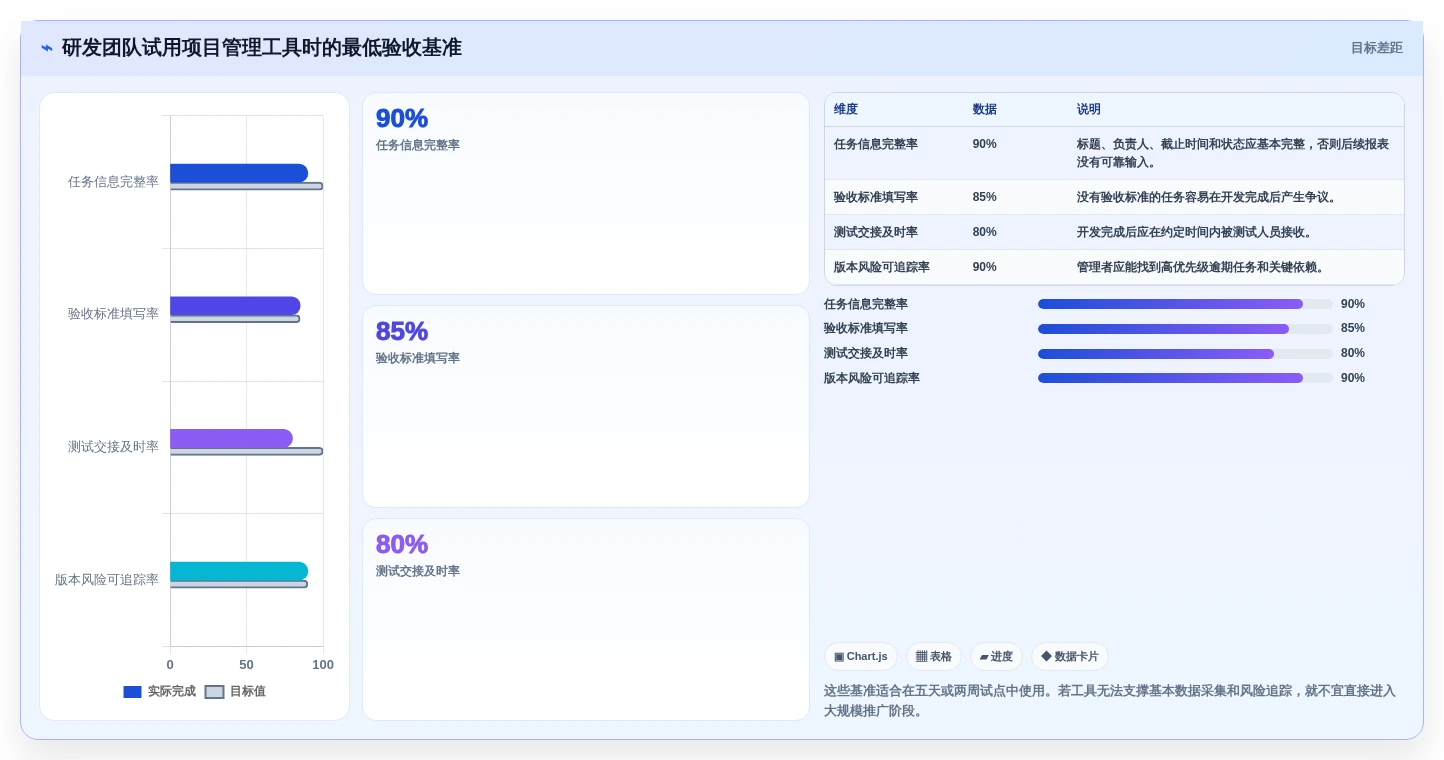
Task: Click the blue 任务信息完整率 chart bar
Action: pos(239,173)
